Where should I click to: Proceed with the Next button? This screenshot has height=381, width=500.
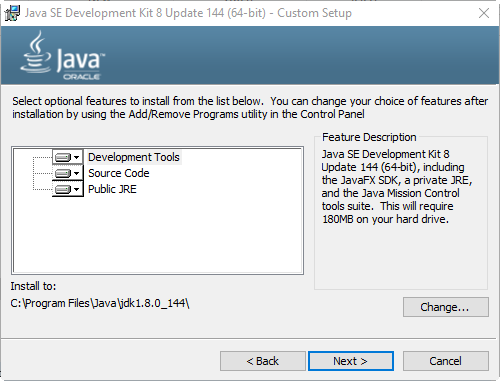[x=351, y=361]
